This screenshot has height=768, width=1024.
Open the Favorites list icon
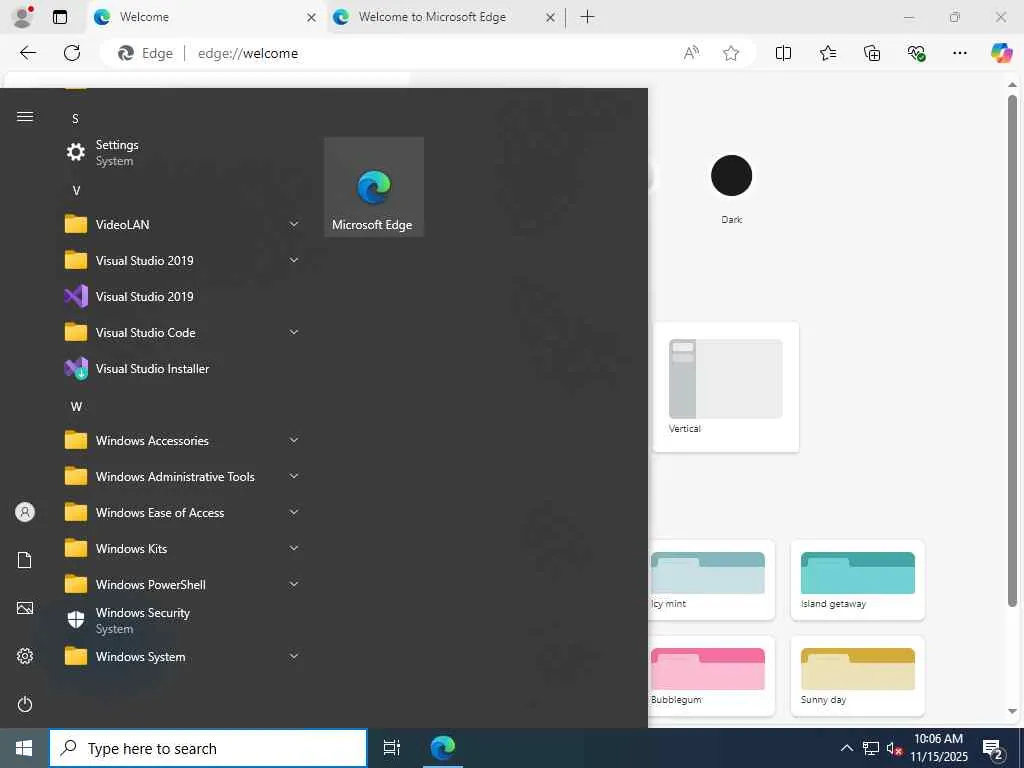pos(827,53)
